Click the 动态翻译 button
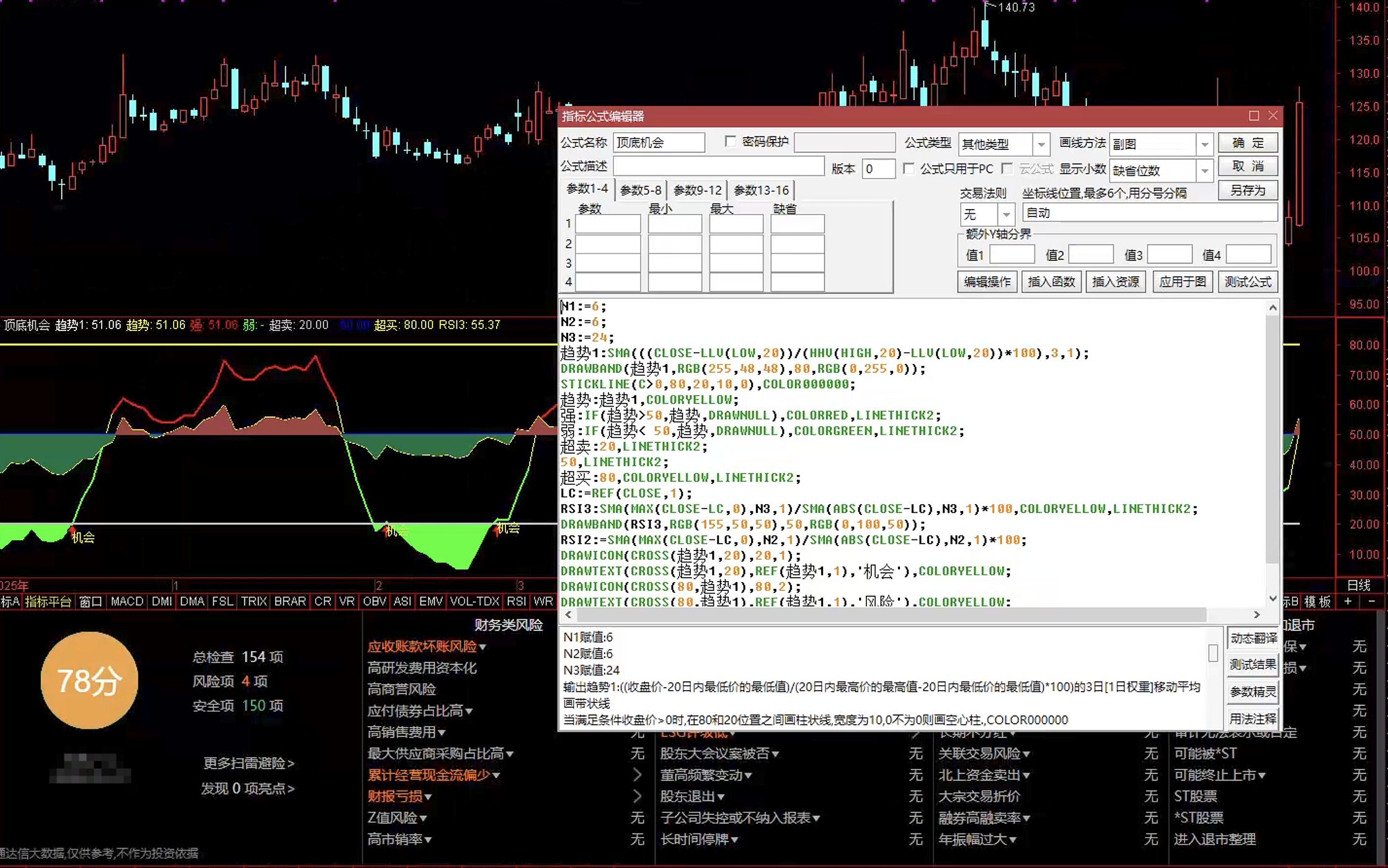The height and width of the screenshot is (868, 1388). pyautogui.click(x=1253, y=639)
